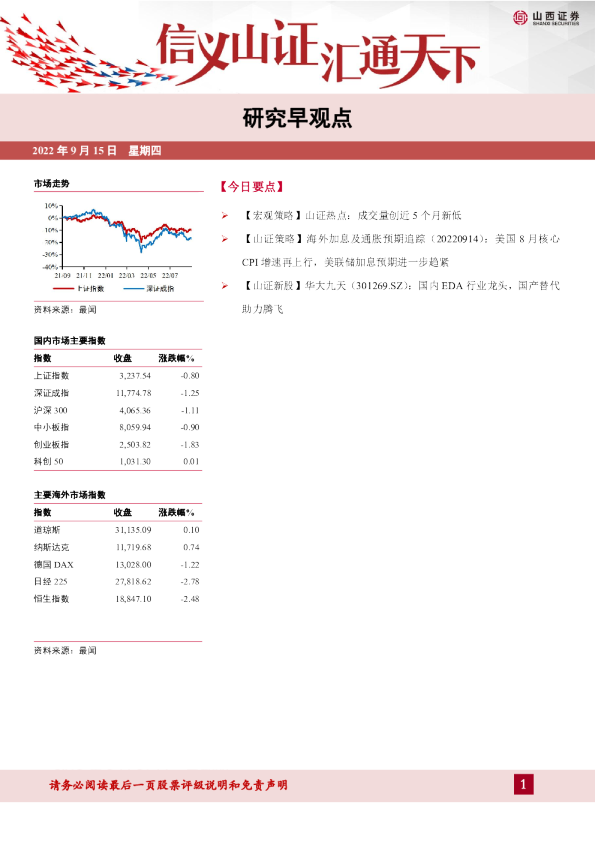The width and height of the screenshot is (595, 842).
Task: Open the 宏观策略 山证热点 headline
Action: pyautogui.click(x=351, y=216)
